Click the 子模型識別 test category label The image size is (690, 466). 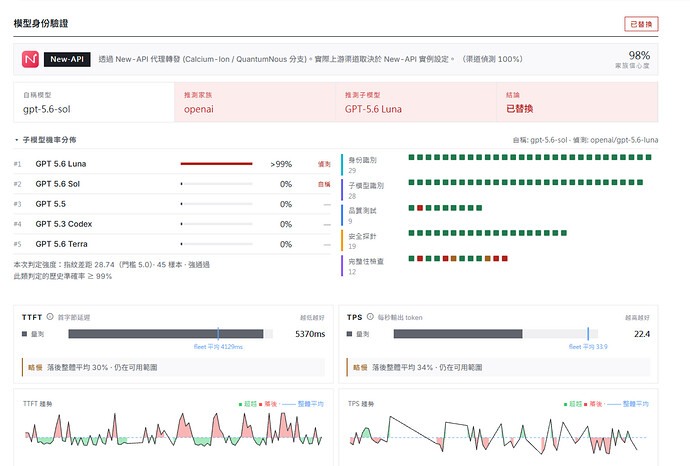point(366,186)
